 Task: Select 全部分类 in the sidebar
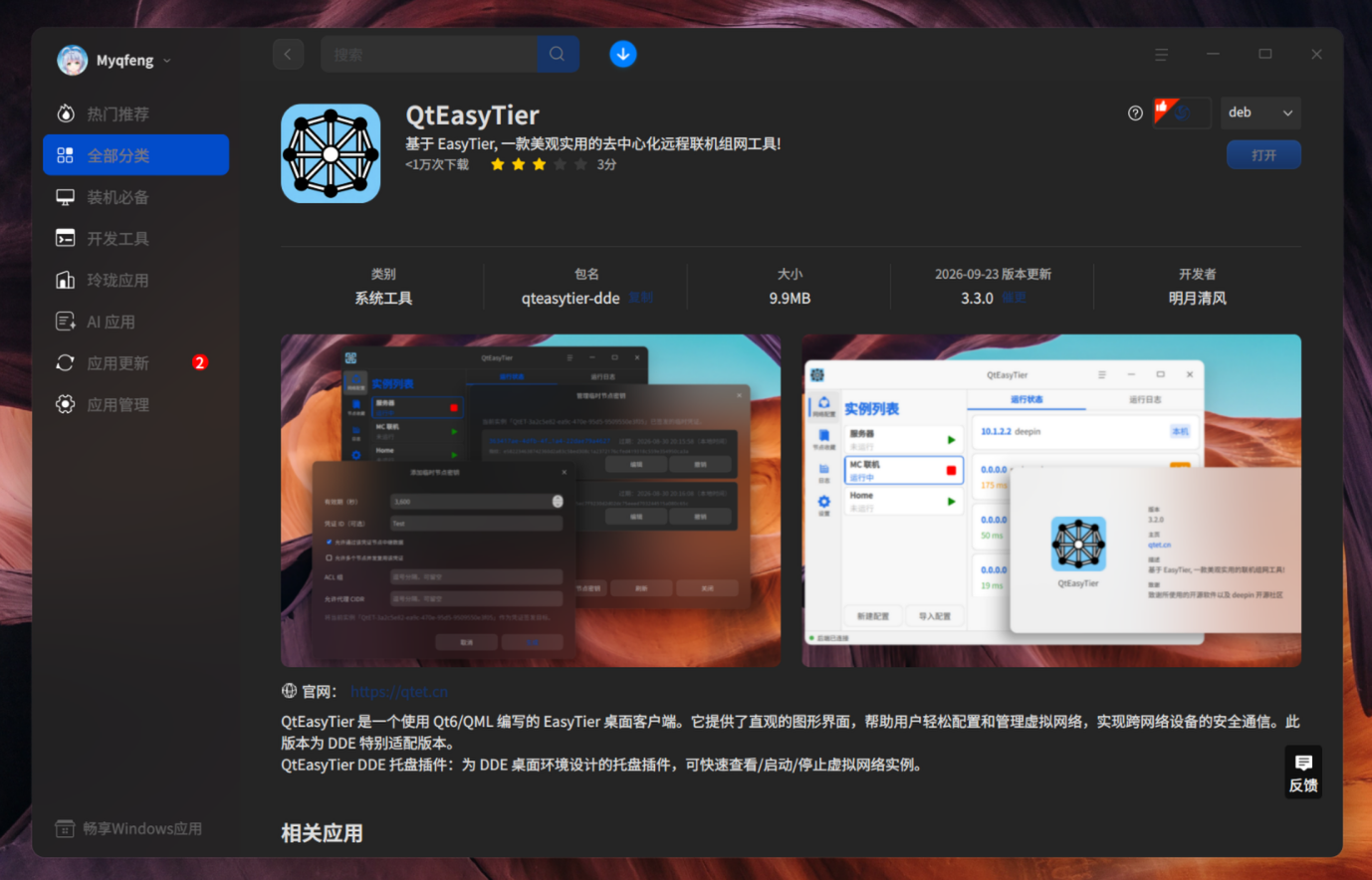click(x=136, y=155)
